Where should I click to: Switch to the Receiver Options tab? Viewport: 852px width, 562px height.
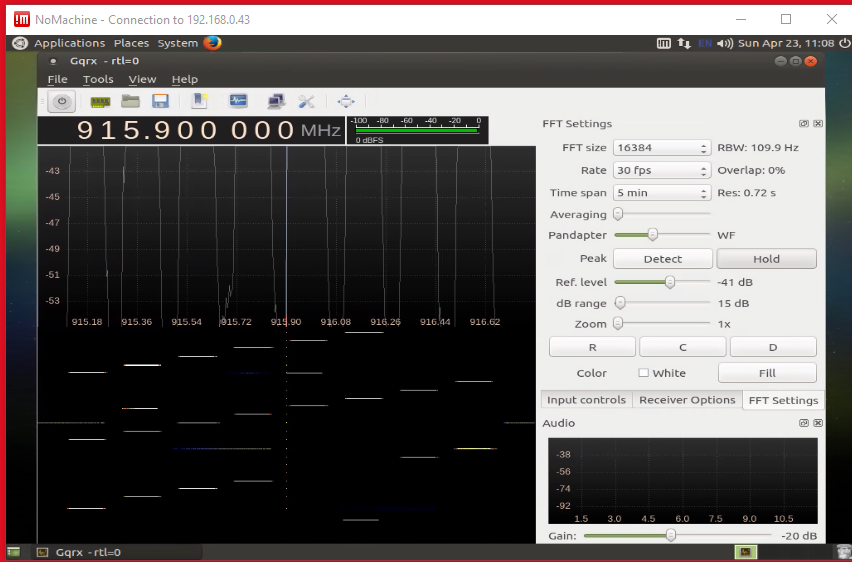[x=687, y=400]
